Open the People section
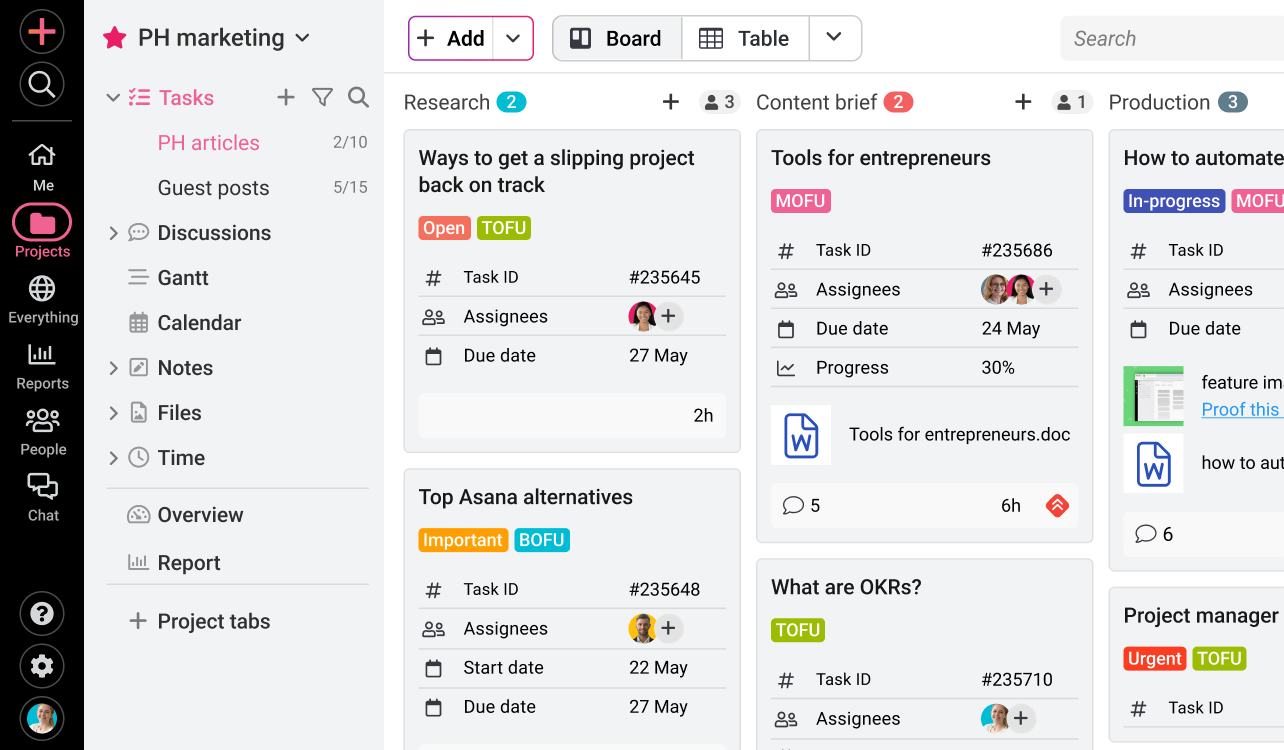This screenshot has height=750, width=1284. [x=41, y=421]
